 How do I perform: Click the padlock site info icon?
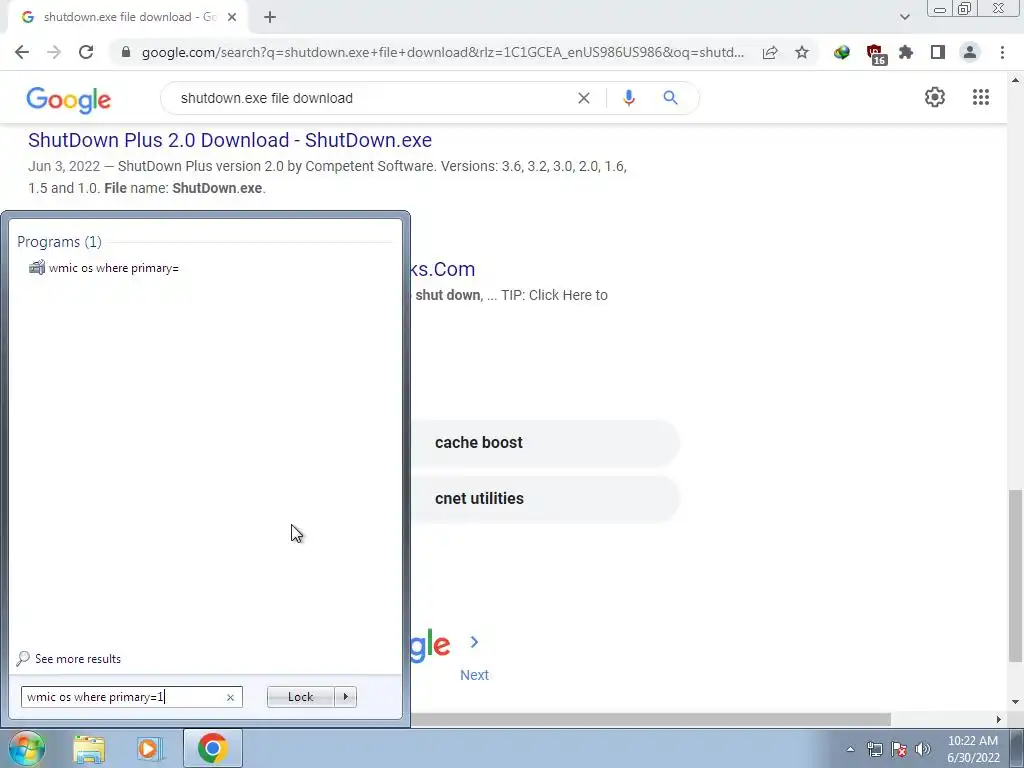[126, 52]
